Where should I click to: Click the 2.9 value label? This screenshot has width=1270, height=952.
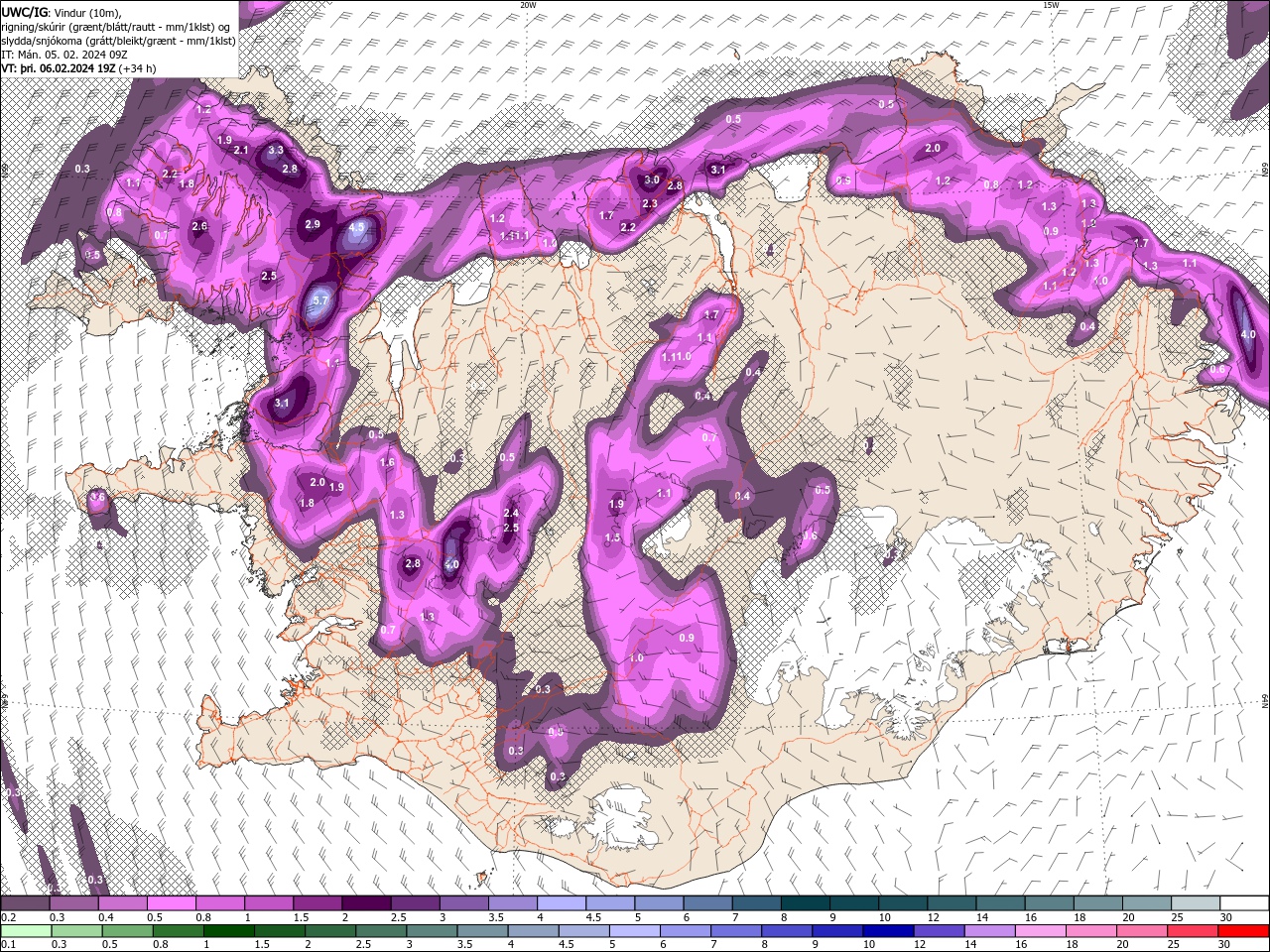coord(313,225)
